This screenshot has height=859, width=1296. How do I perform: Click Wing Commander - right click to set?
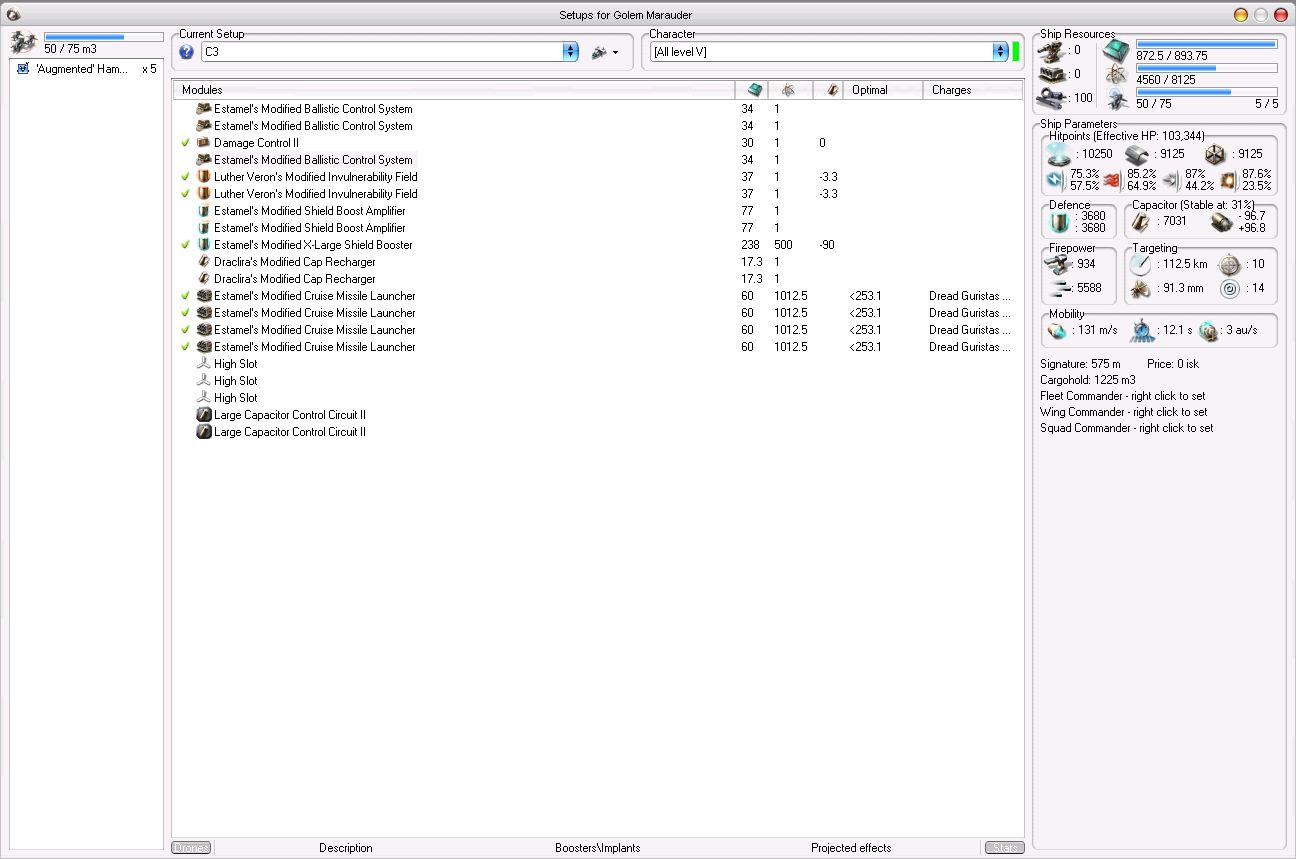(1123, 412)
